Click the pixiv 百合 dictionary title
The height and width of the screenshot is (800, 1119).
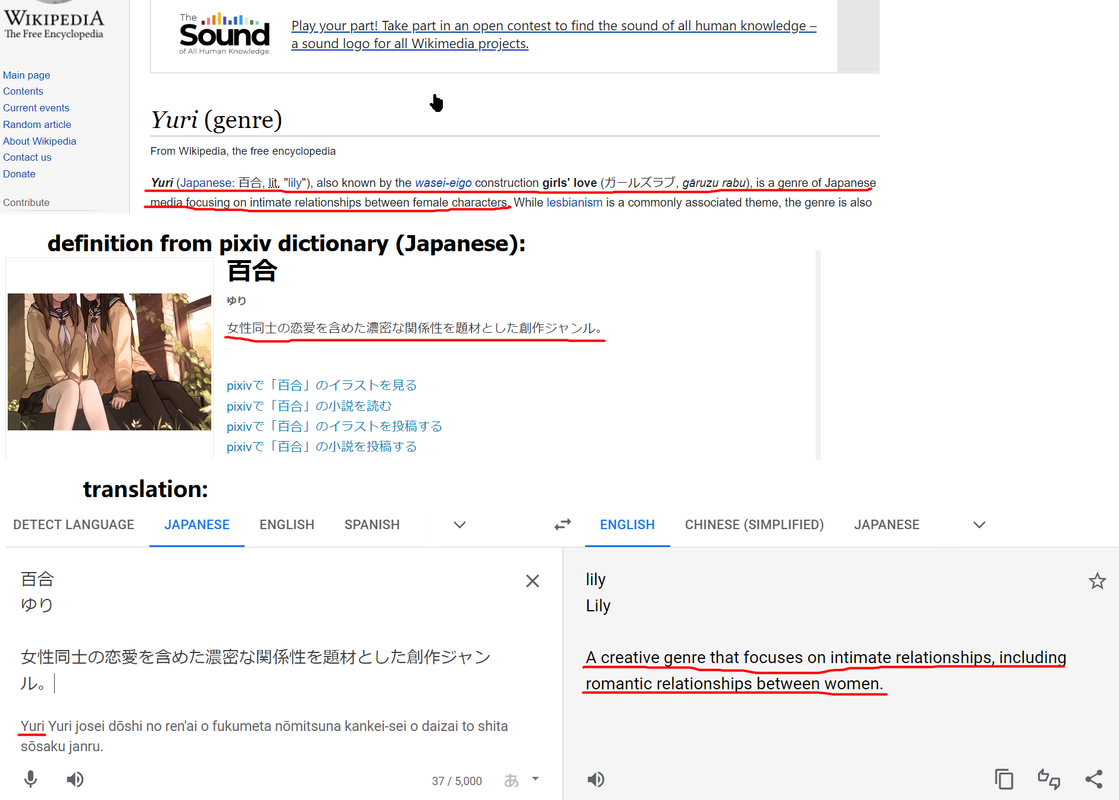coord(252,271)
